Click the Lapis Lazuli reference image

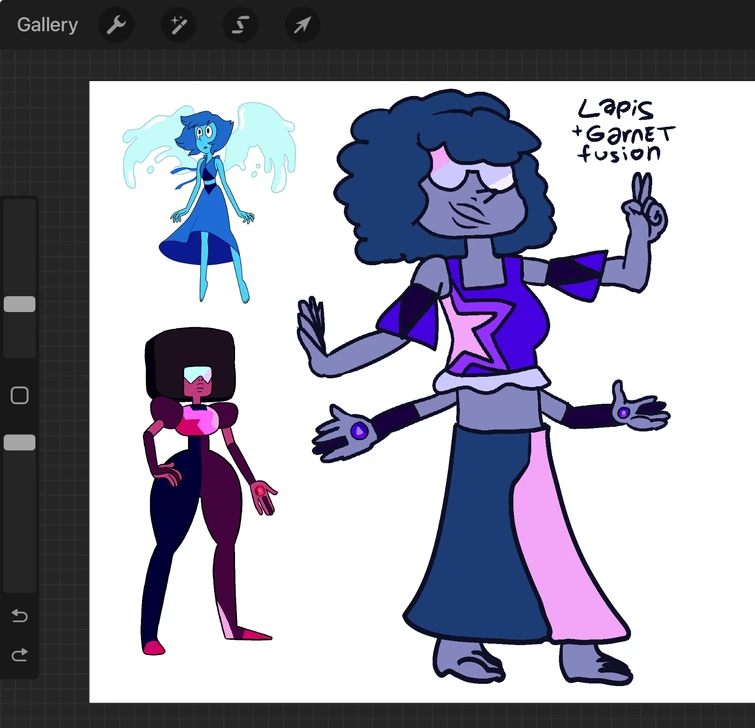(209, 201)
